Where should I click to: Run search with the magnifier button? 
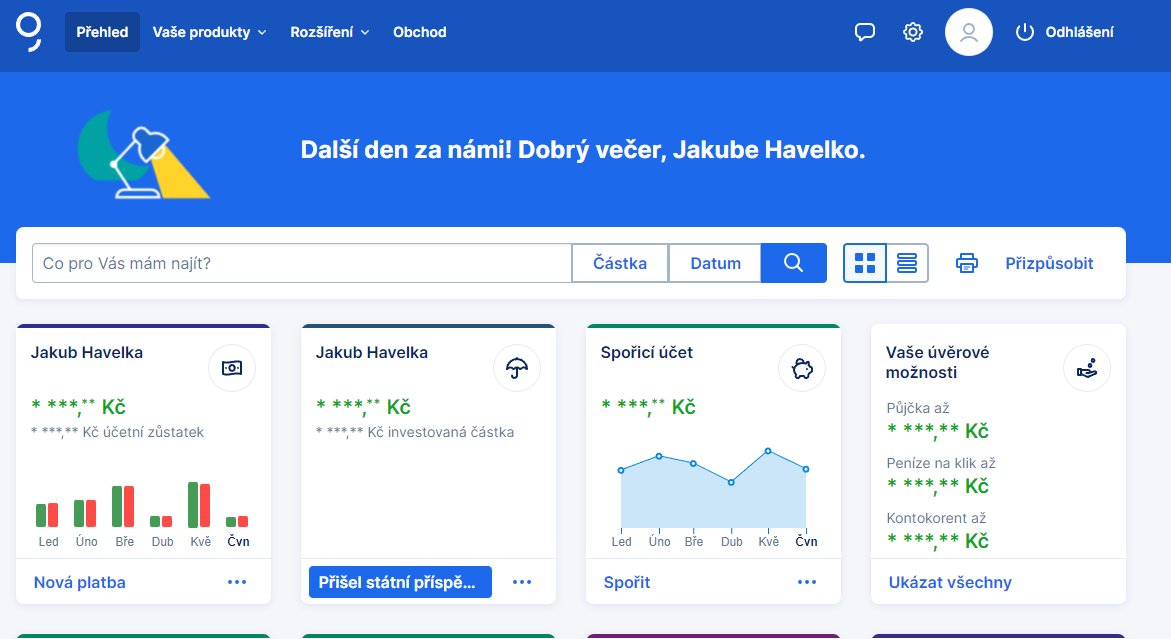click(793, 263)
